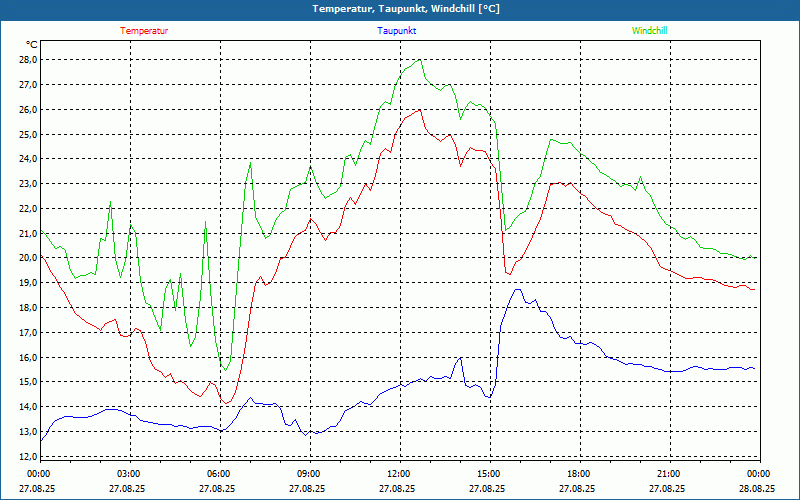
Task: Click the 14,0 y-axis tick label
Action: point(27,407)
